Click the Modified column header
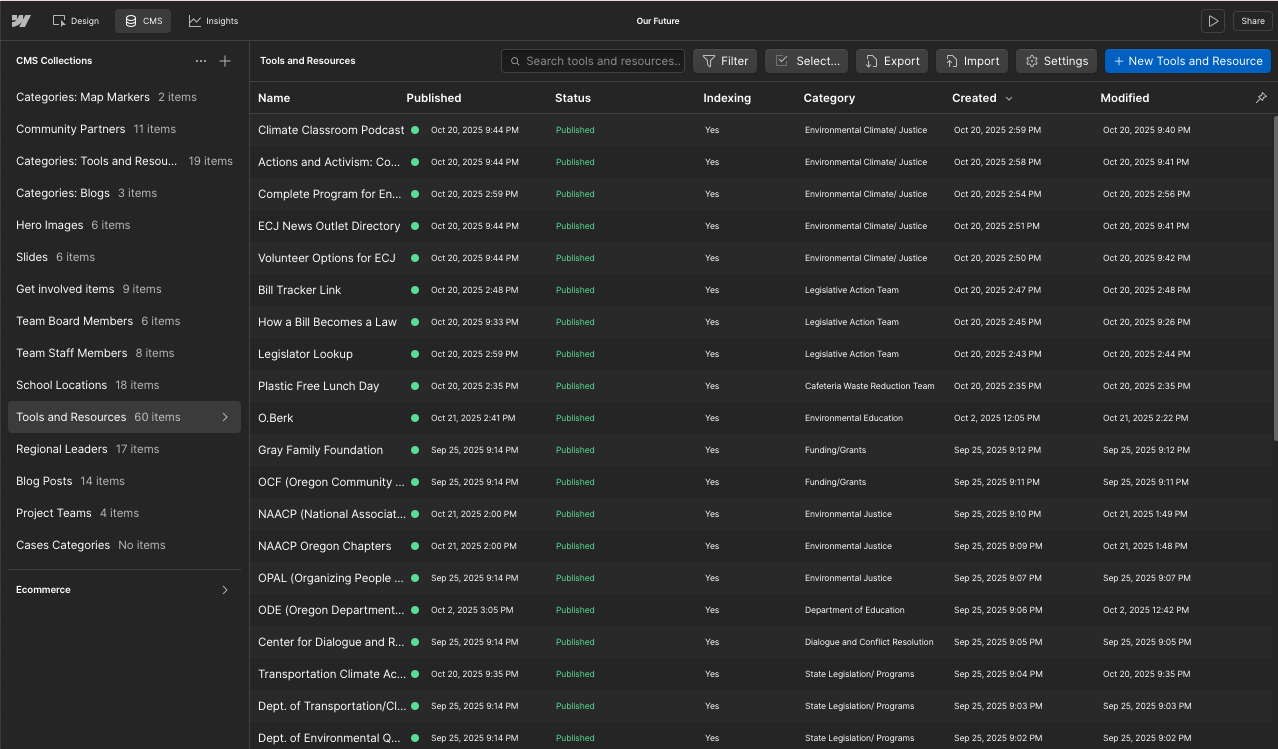 coord(1125,98)
